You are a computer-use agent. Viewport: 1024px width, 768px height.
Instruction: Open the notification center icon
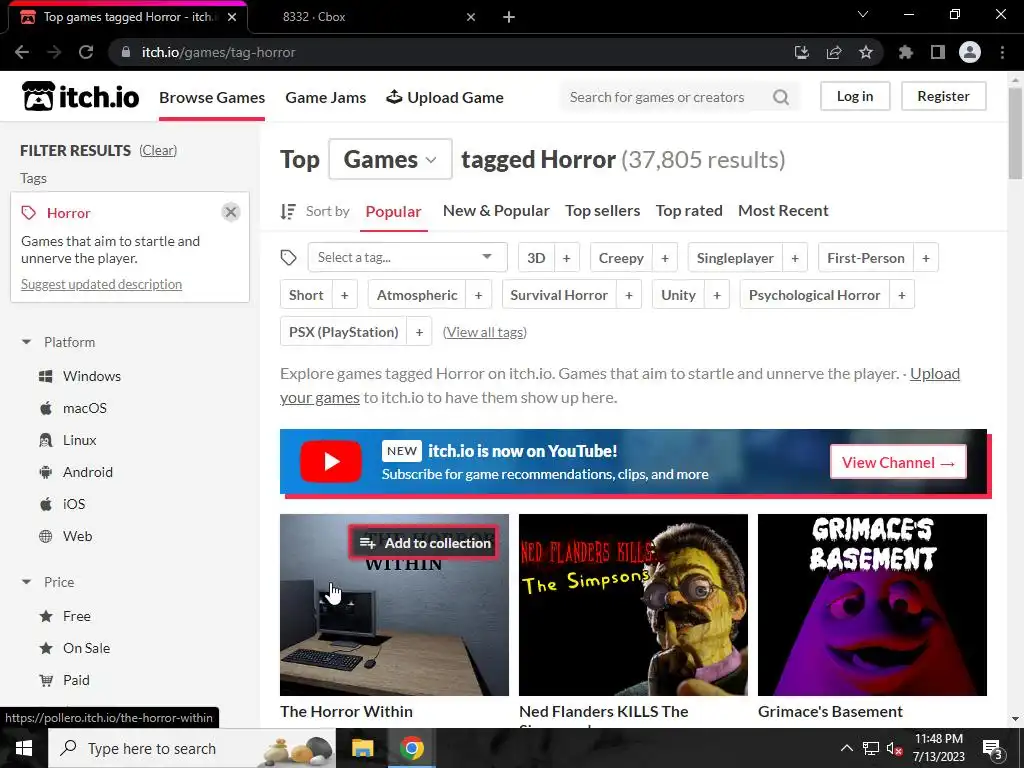tap(993, 749)
